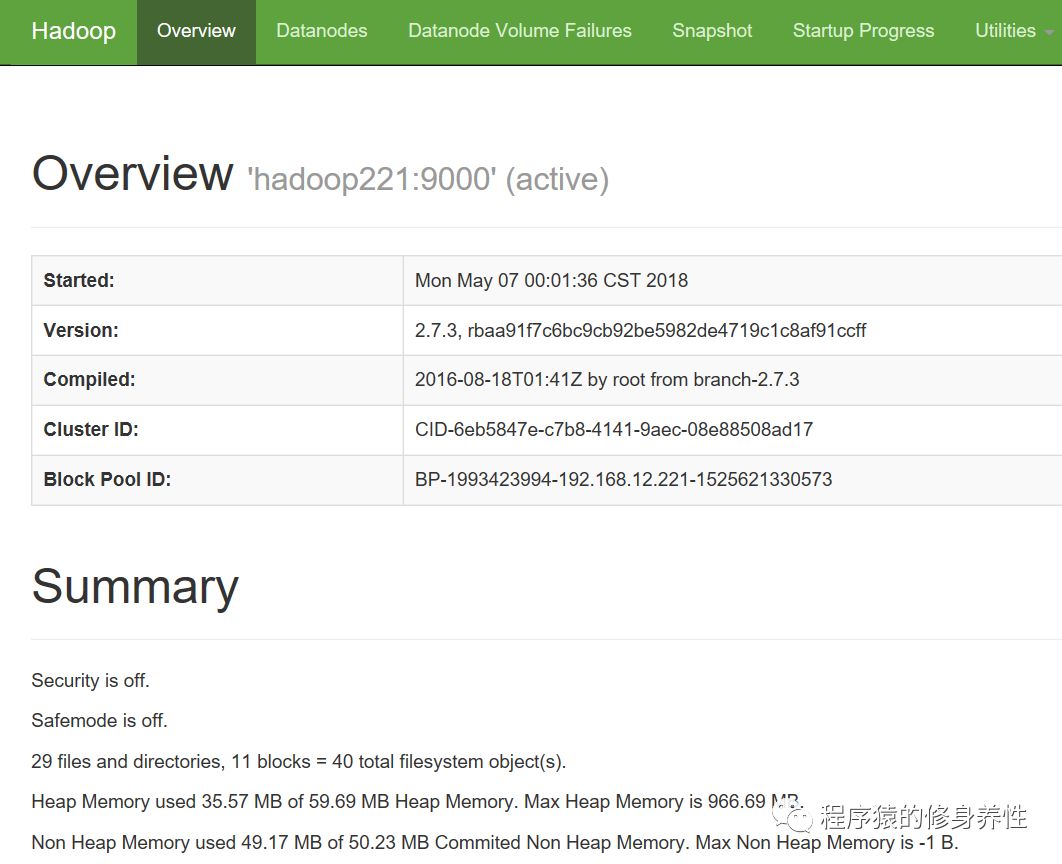Open the Overview tab
This screenshot has height=864, width=1062.
[196, 31]
